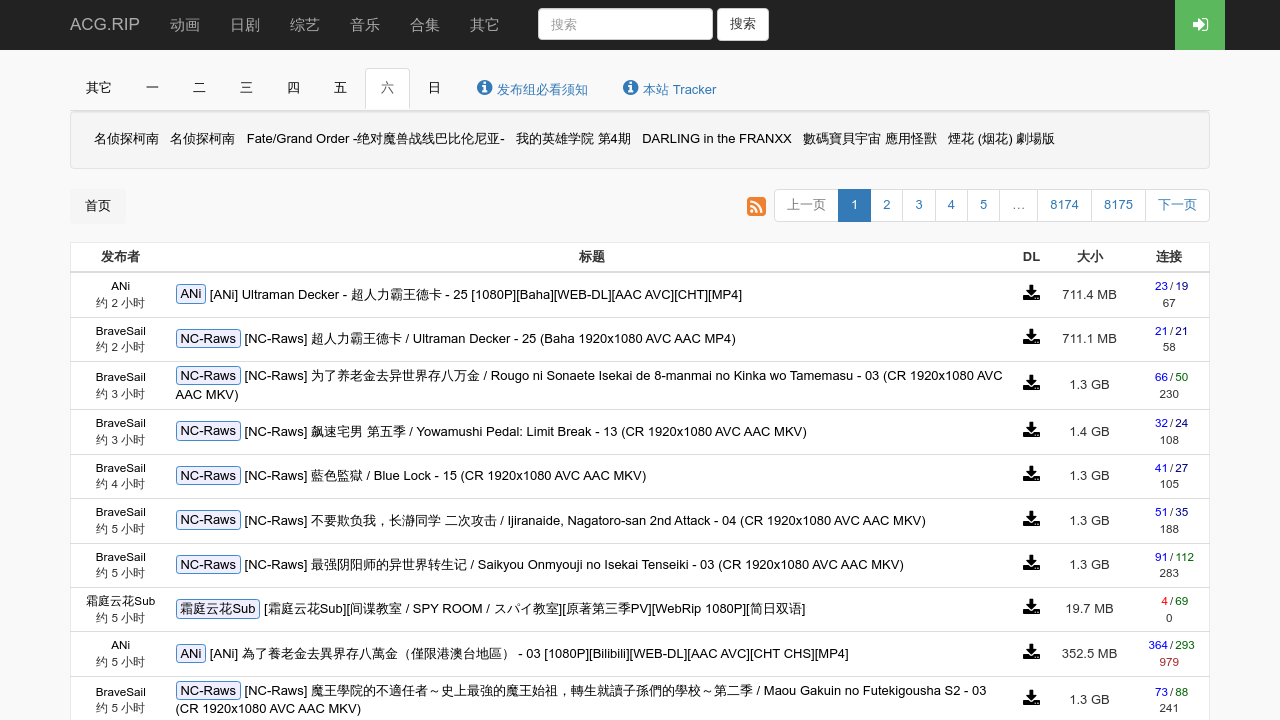This screenshot has height=720, width=1280.
Task: Open SPY ROOM 间谍教室 post title
Action: tap(534, 609)
